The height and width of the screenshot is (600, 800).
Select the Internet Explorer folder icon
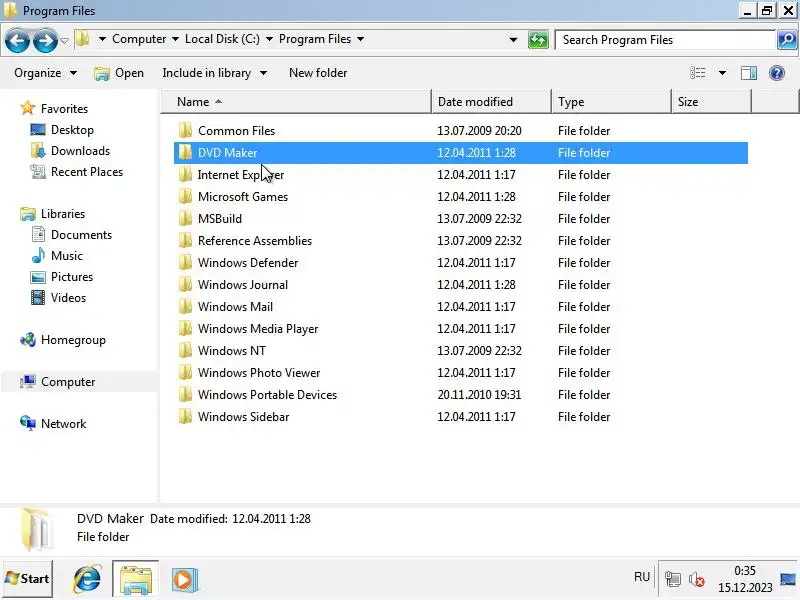coord(185,174)
